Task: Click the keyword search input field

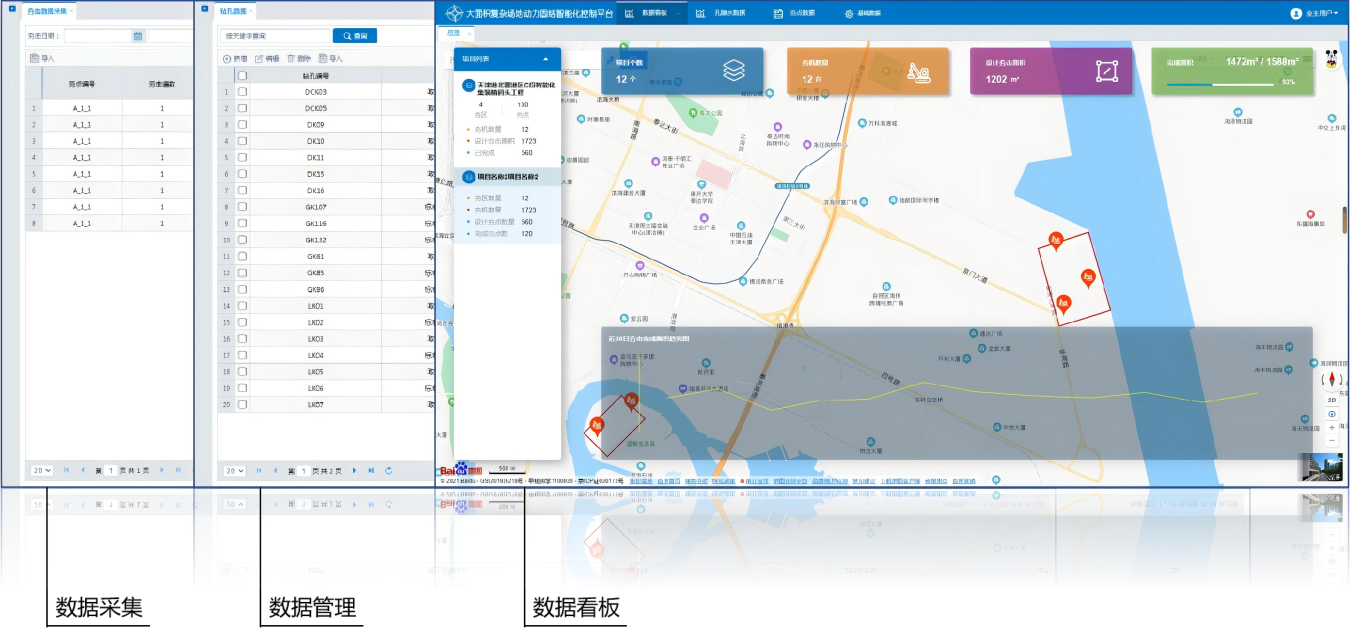Action: point(272,36)
